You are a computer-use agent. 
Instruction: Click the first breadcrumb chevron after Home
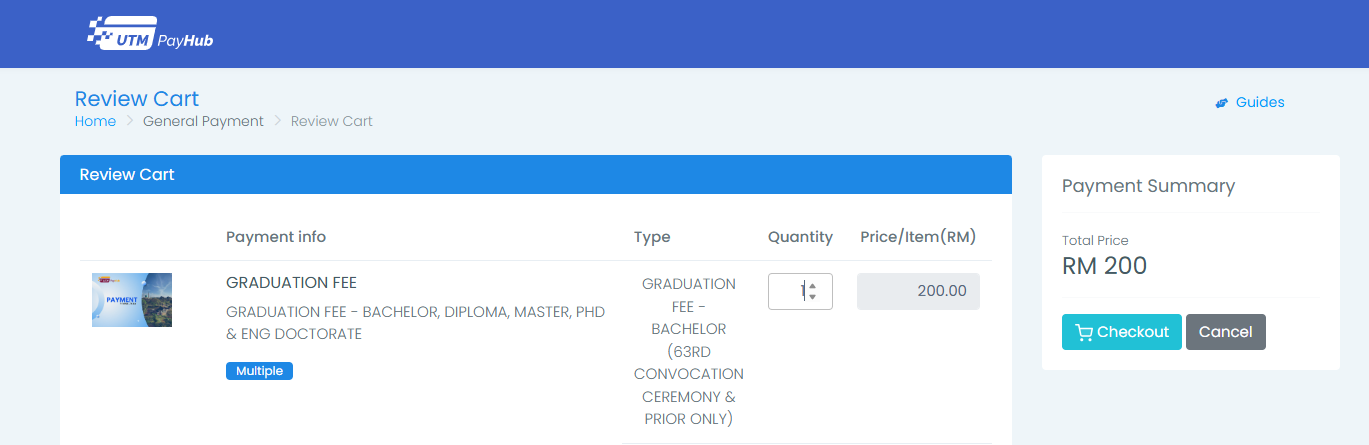(x=129, y=121)
